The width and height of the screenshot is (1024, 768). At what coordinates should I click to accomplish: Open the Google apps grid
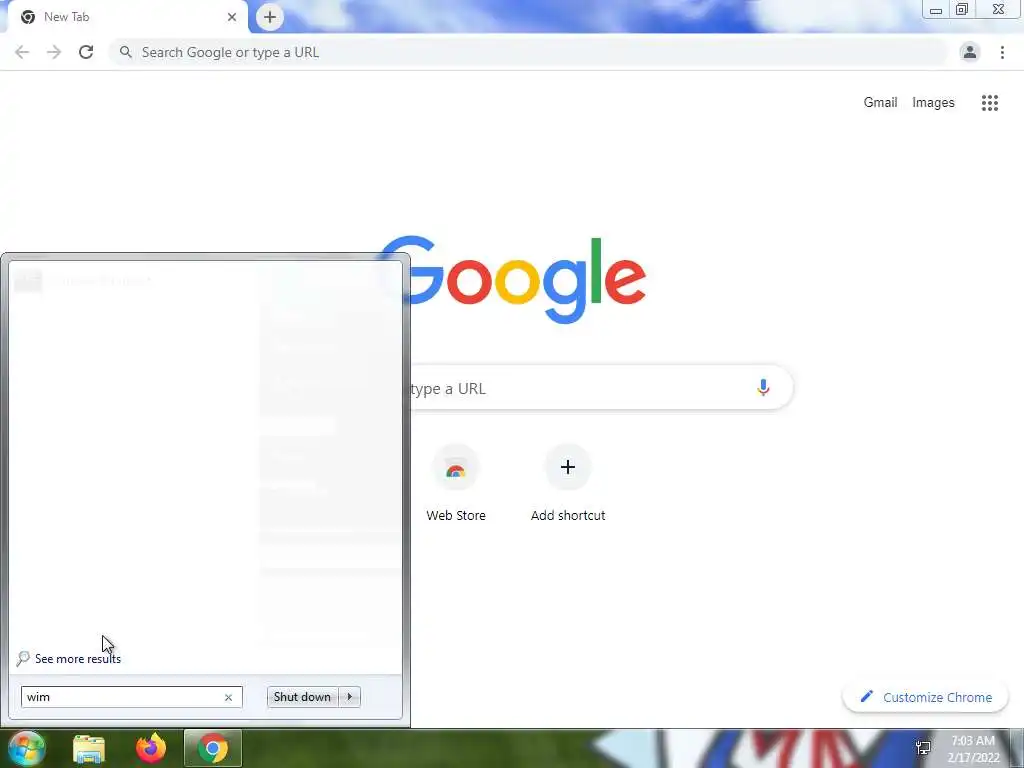pos(990,103)
